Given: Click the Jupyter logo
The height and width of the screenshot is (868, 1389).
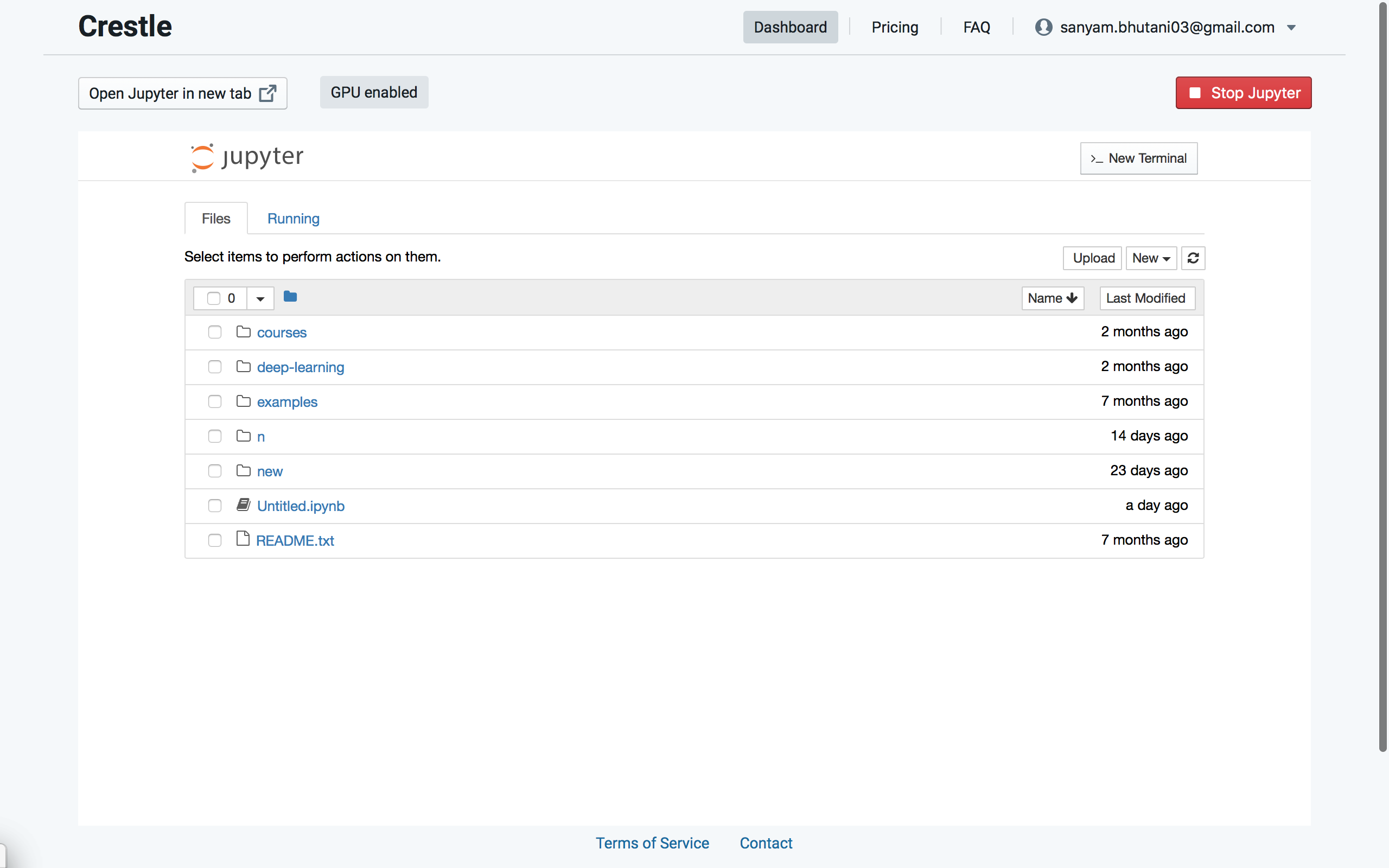Looking at the screenshot, I should pyautogui.click(x=247, y=157).
